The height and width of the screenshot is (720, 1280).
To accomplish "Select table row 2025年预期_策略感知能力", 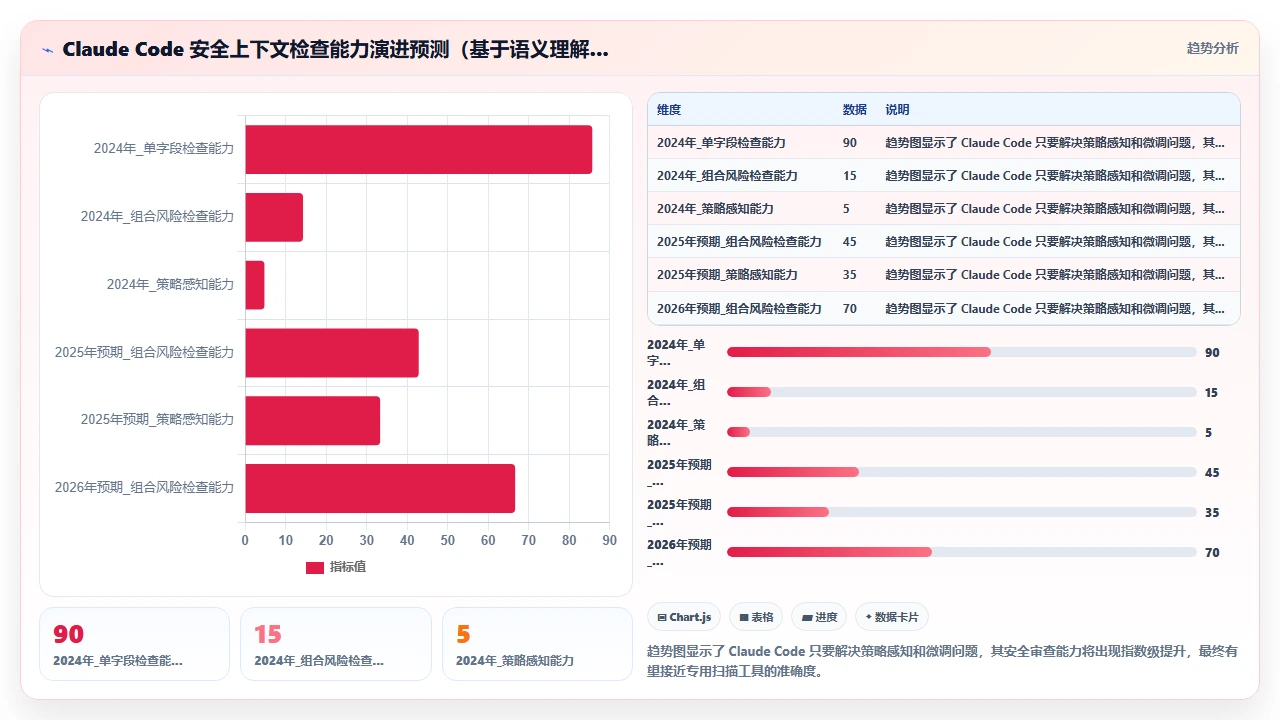I will 944,274.
